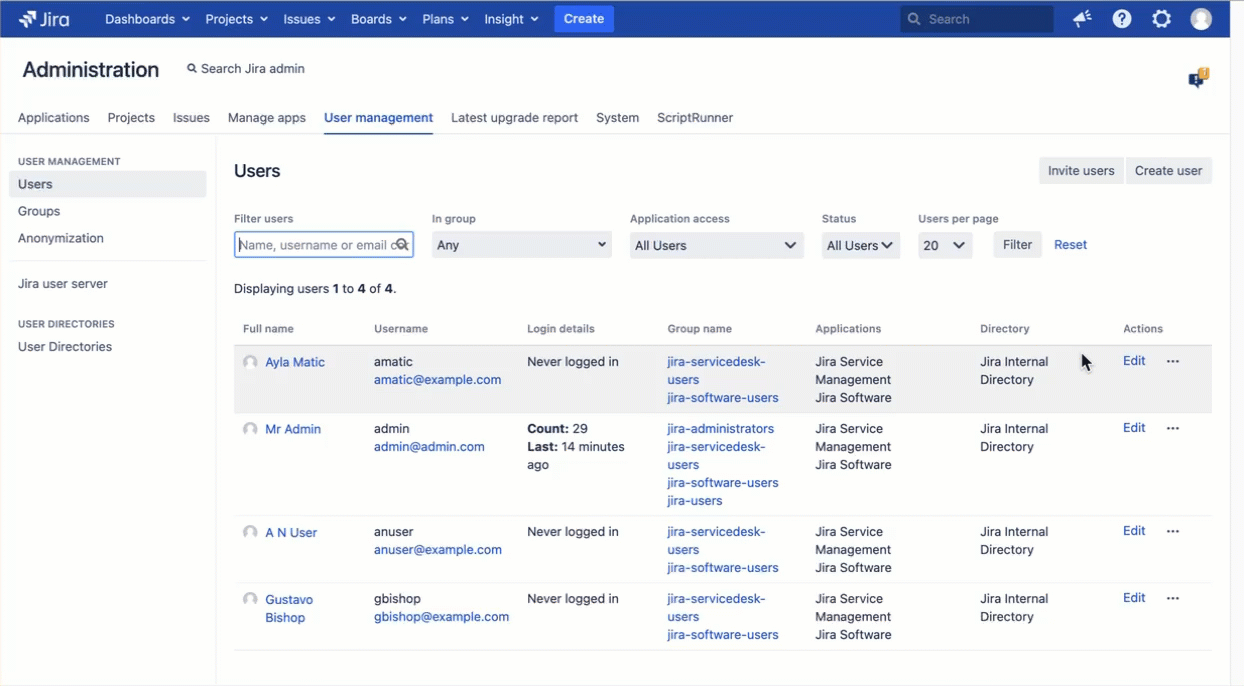
Task: Open the user profile avatar
Action: 1201,19
